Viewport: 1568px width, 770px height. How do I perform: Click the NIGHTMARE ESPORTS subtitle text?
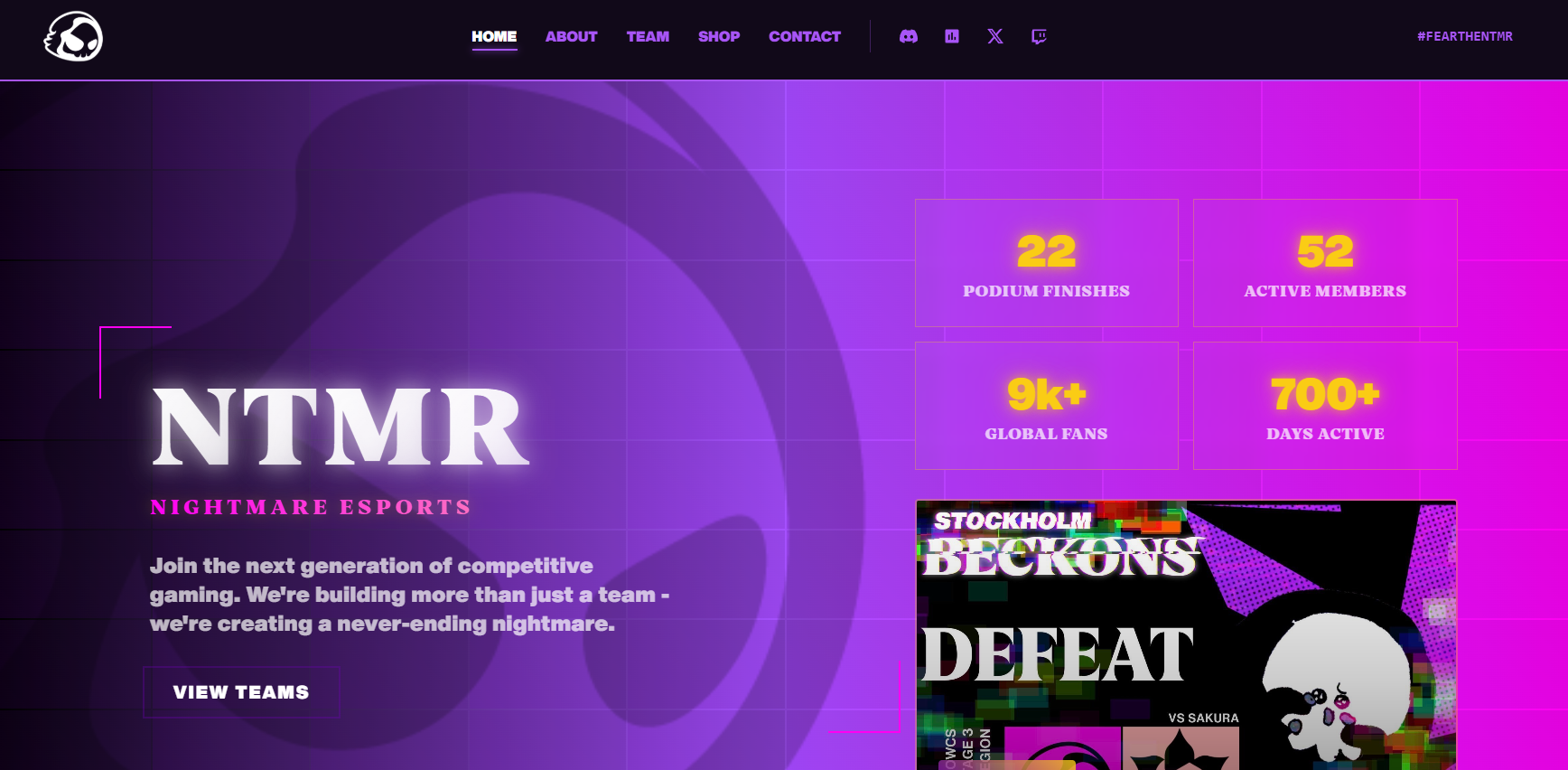pyautogui.click(x=311, y=507)
